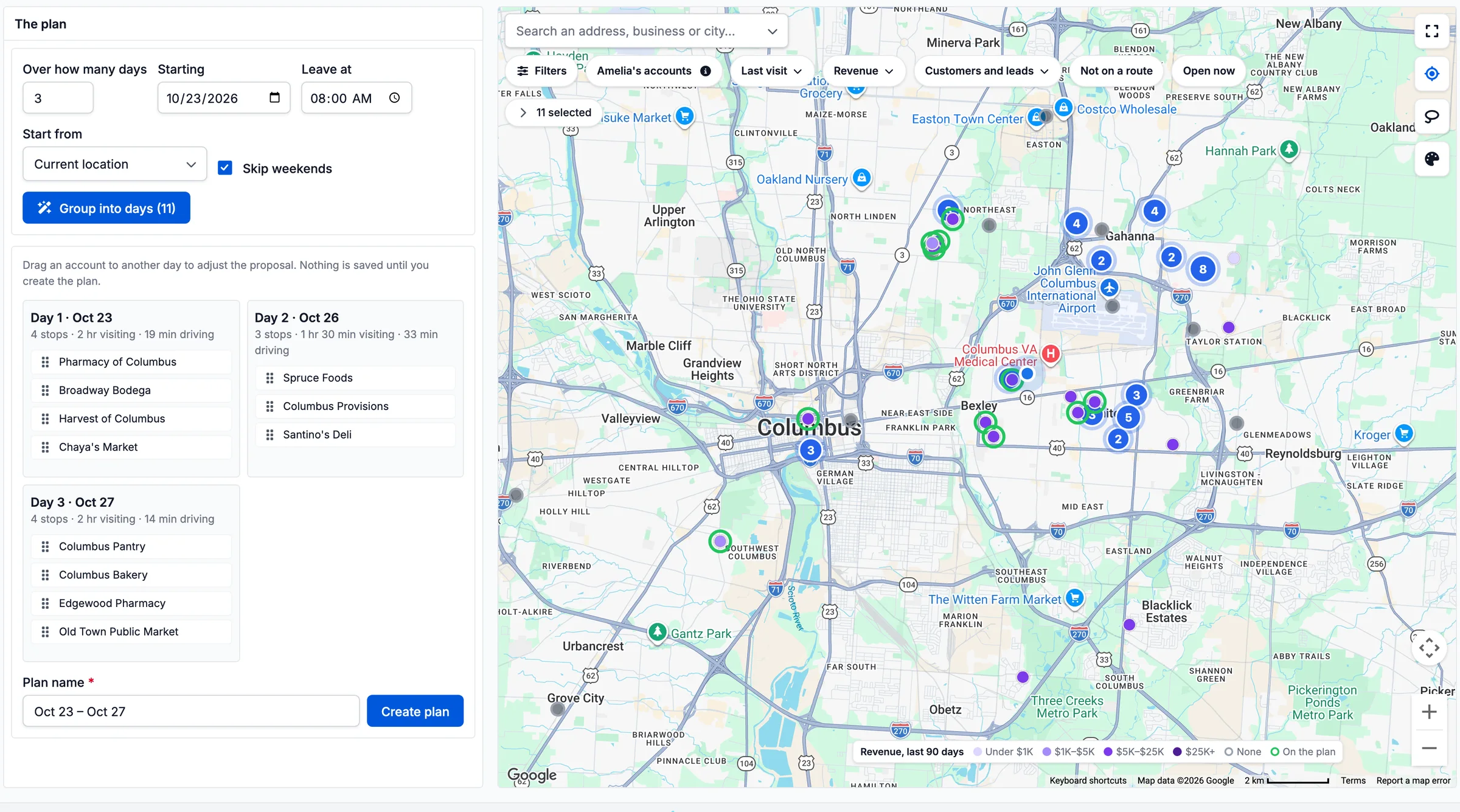
Task: Select Columbus Bakery in Day 3
Action: 131,575
